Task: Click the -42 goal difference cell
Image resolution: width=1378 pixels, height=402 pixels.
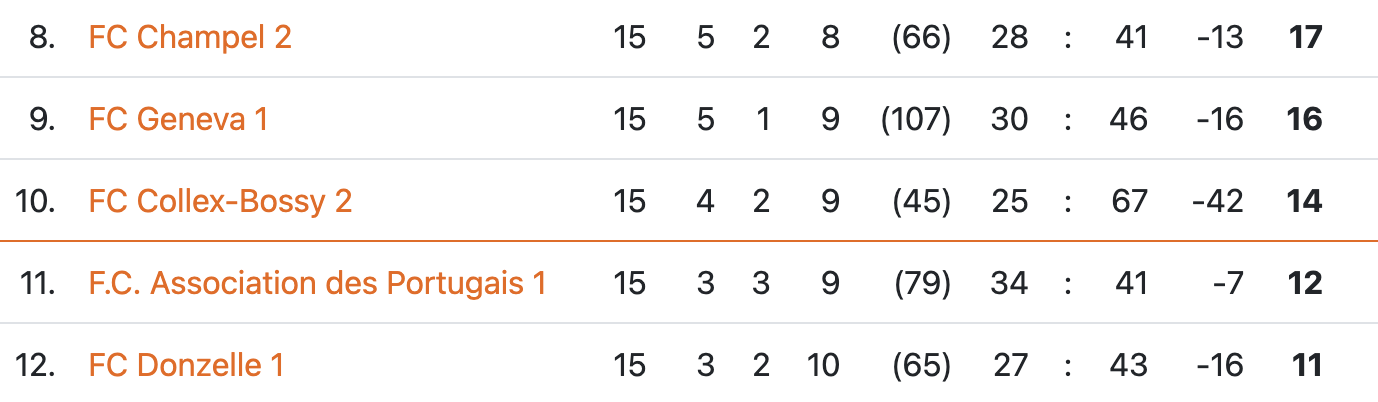Action: [x=1217, y=202]
